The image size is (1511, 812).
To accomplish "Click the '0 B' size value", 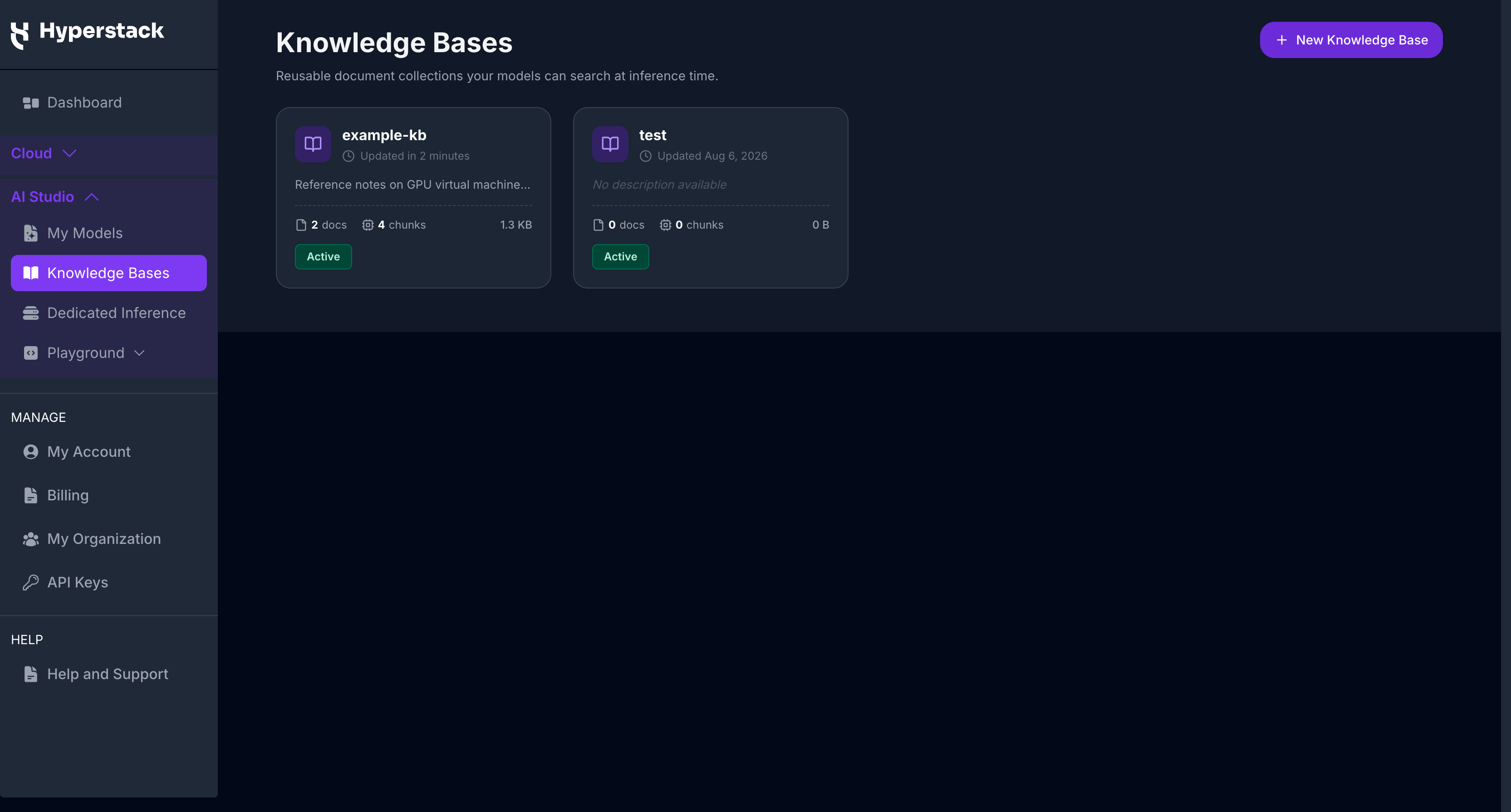I will (820, 225).
